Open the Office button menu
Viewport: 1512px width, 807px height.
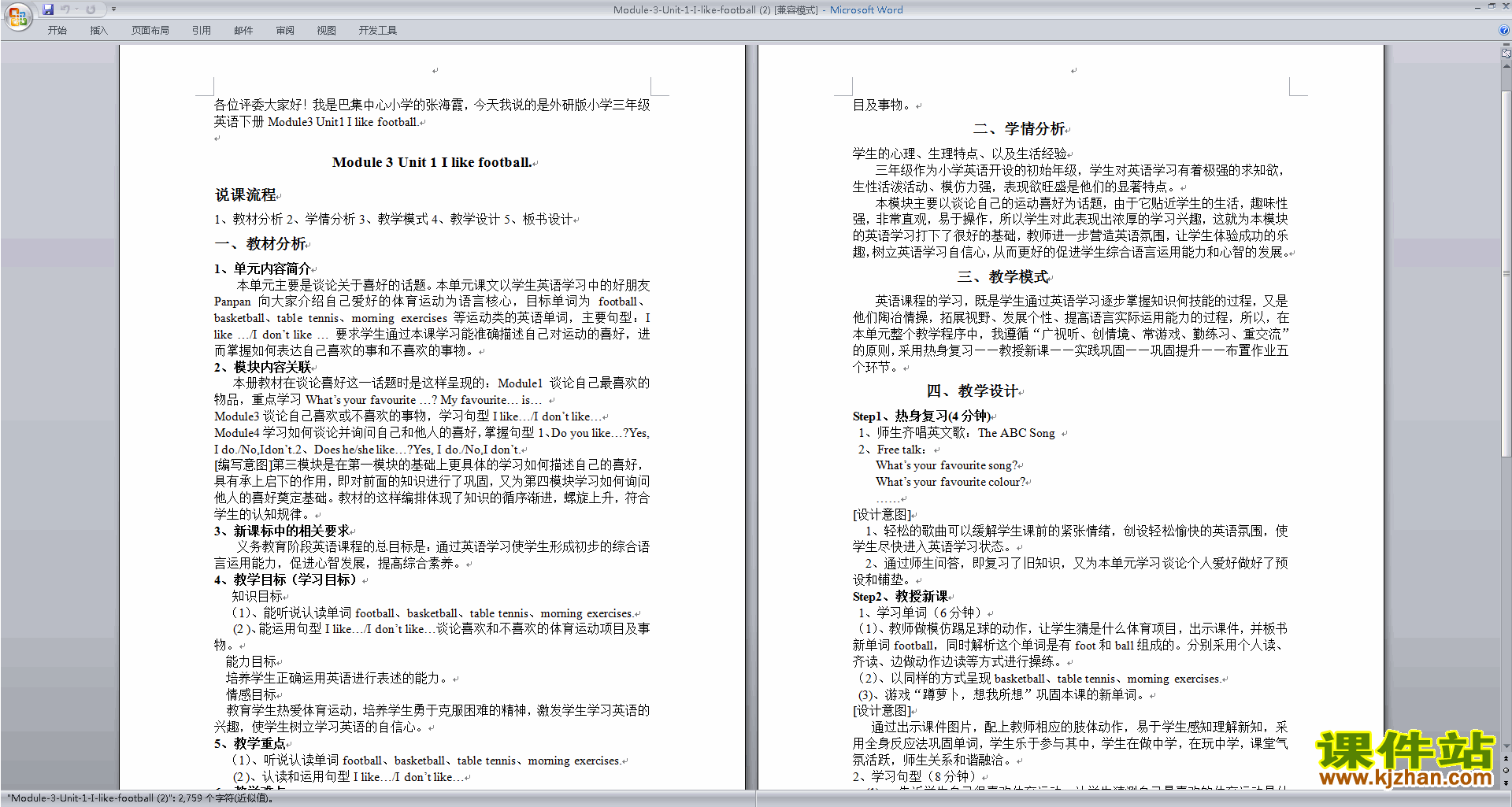(17, 16)
